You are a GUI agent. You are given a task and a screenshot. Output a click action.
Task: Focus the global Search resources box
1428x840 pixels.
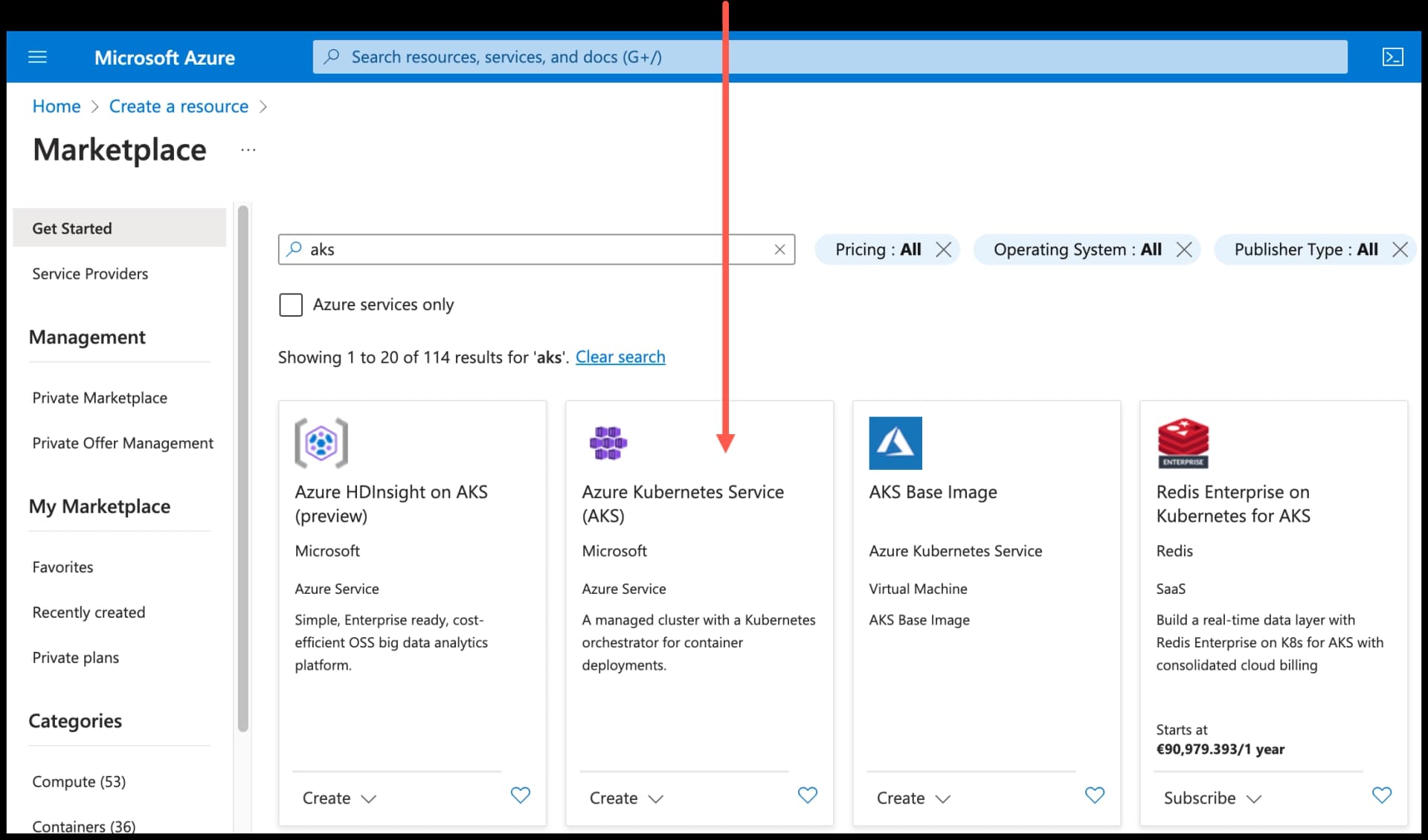[830, 56]
